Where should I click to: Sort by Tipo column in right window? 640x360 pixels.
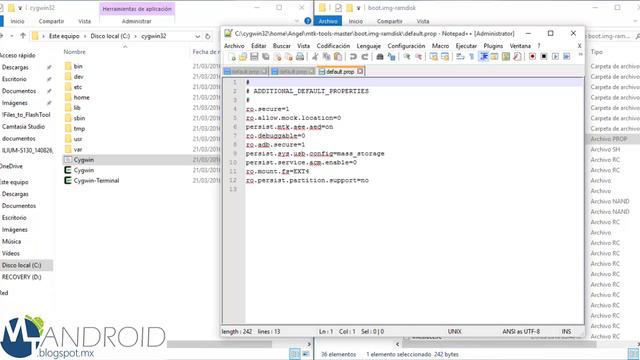pos(597,52)
